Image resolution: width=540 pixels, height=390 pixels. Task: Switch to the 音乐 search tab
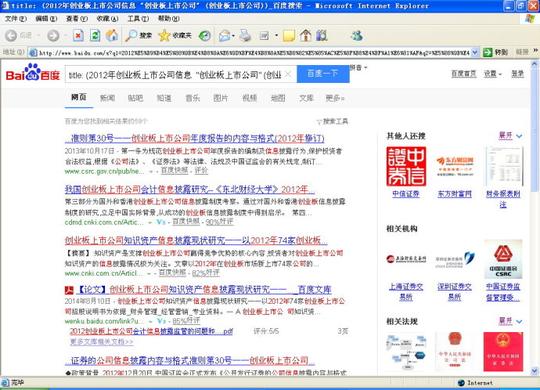[193, 98]
